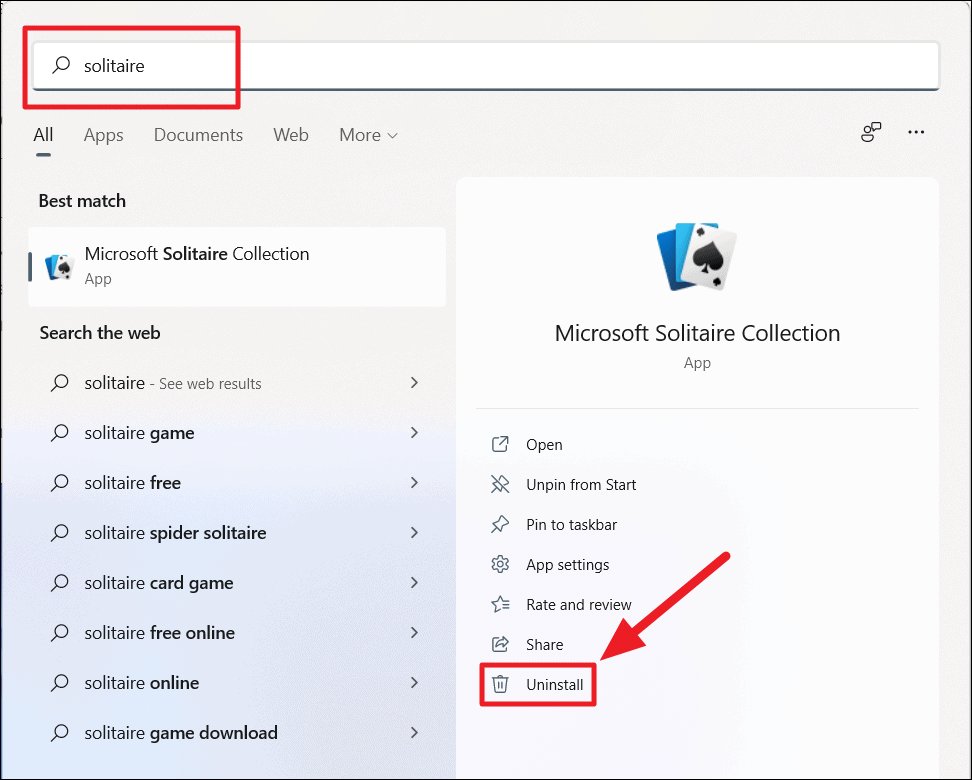Open Microsoft Solitaire Collection best match

[x=196, y=254]
